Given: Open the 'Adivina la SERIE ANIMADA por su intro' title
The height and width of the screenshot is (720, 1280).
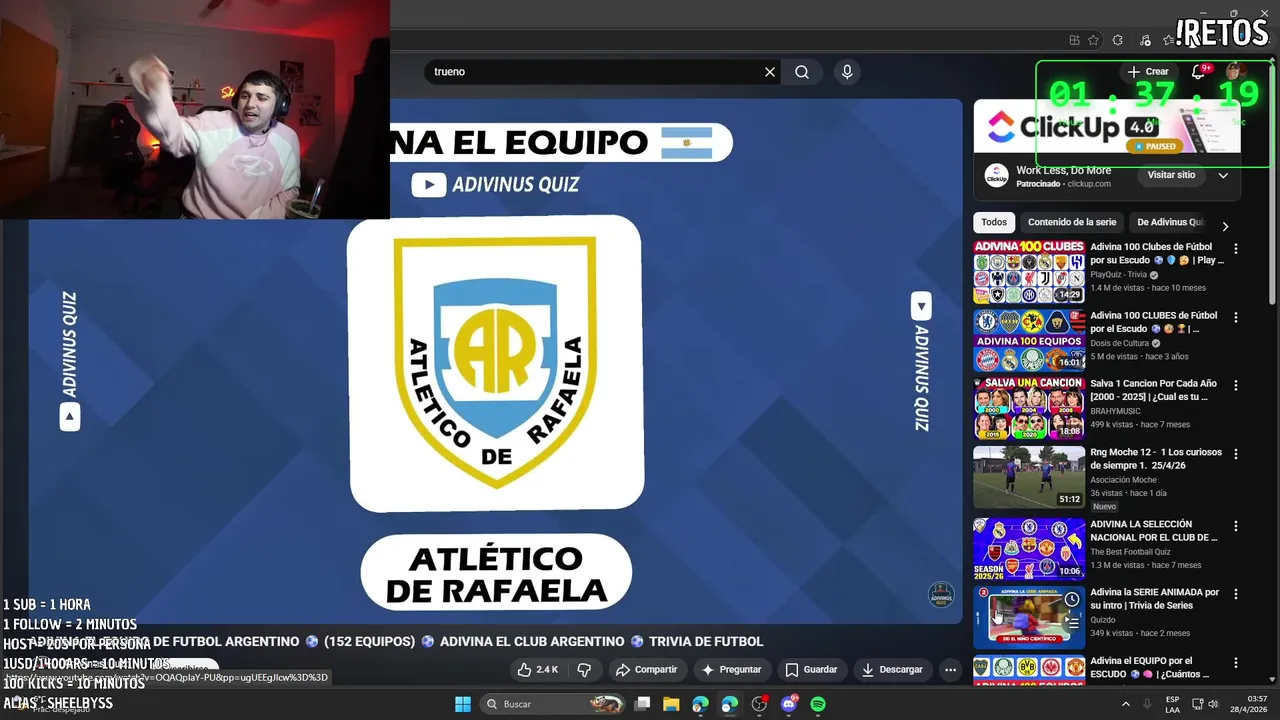Looking at the screenshot, I should click(x=1155, y=598).
